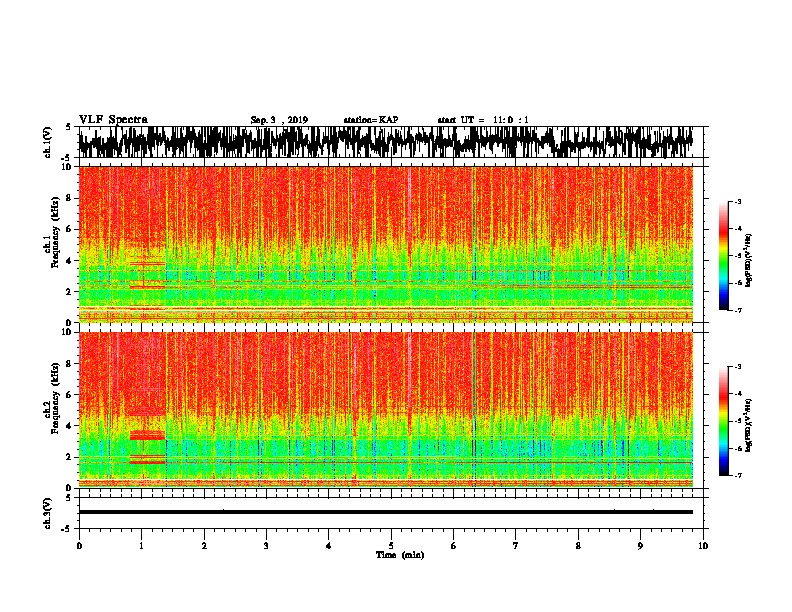
Task: Select the "start UT = 11:0 :1" label
Action: pyautogui.click(x=483, y=120)
